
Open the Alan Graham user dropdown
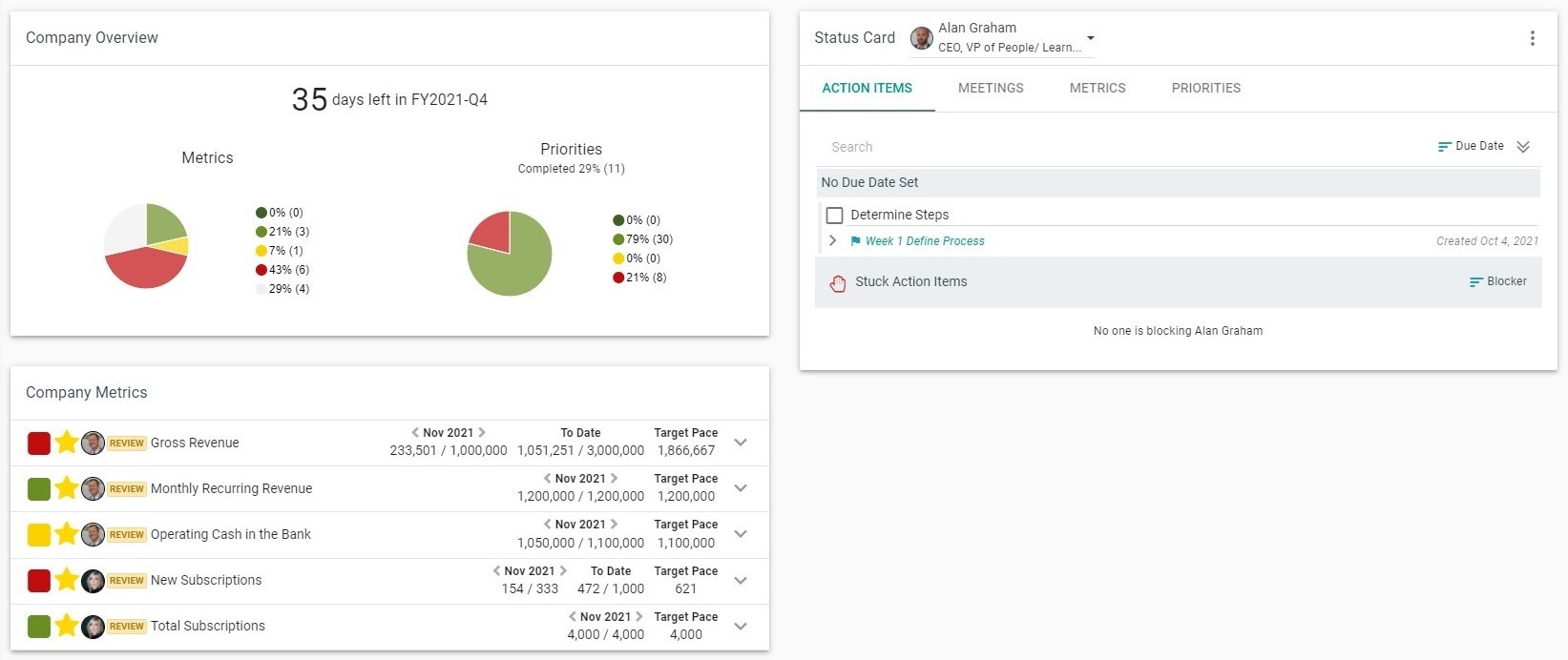point(1091,39)
